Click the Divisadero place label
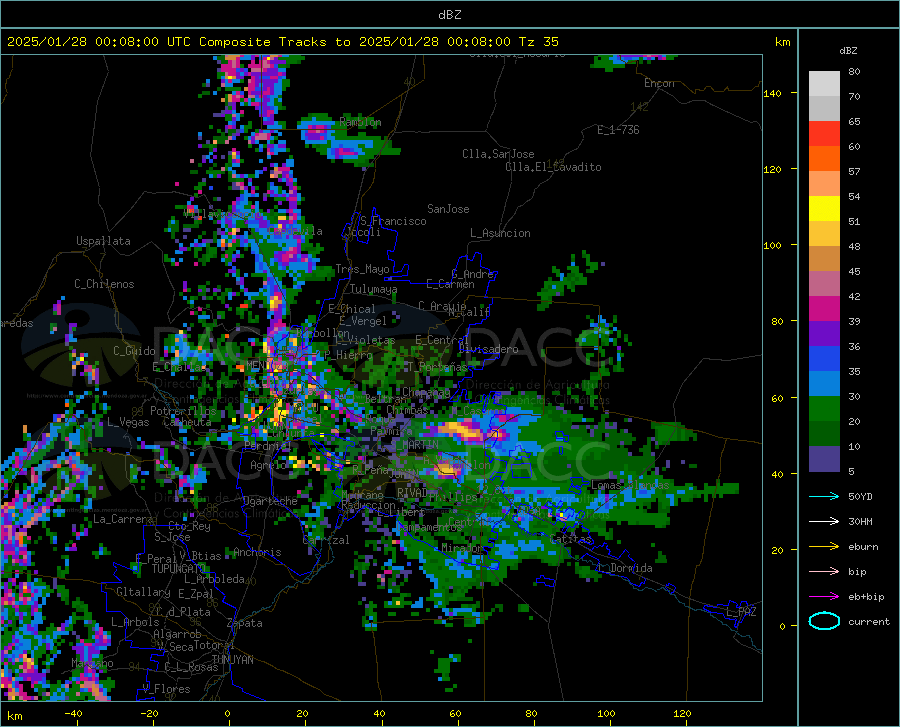 488,349
